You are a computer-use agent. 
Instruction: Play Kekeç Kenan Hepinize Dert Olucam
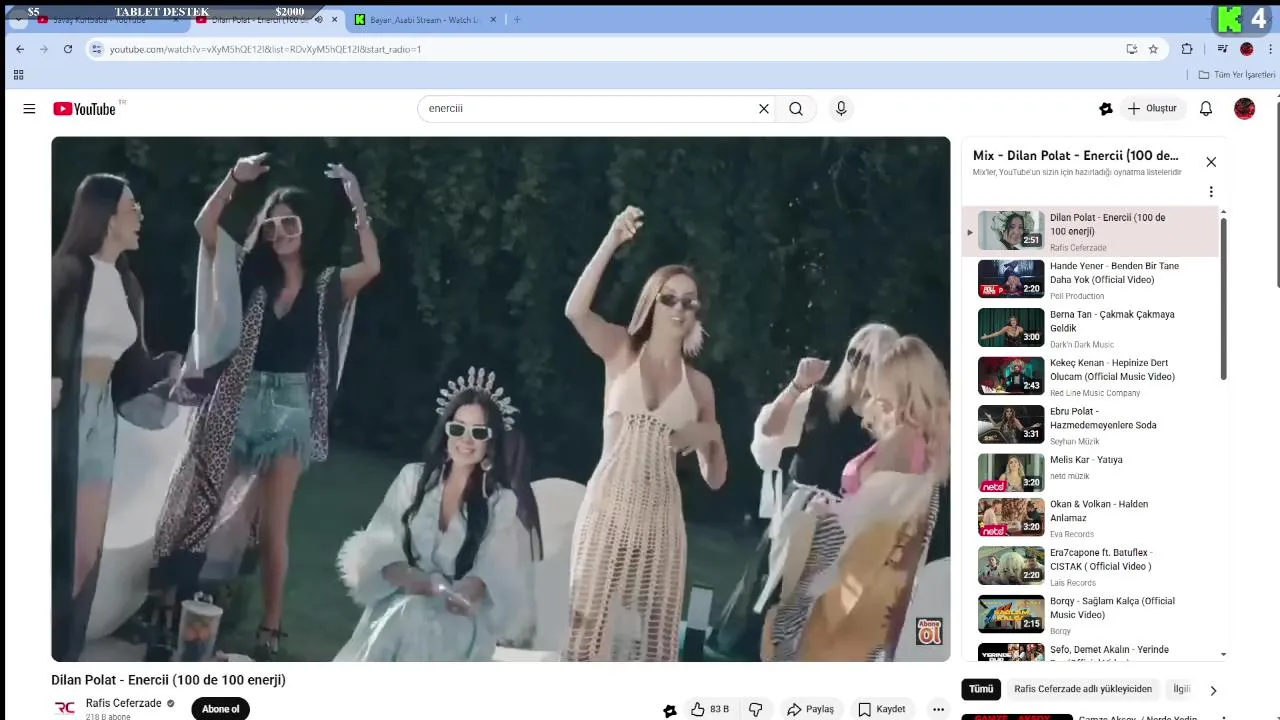click(1092, 377)
